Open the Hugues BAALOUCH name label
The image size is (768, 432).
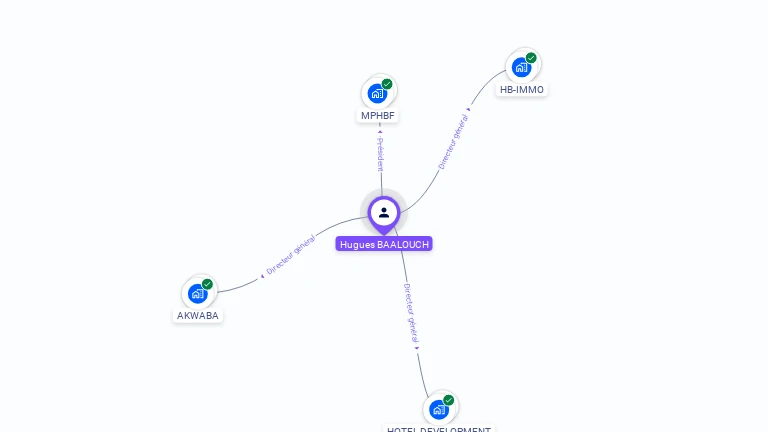(x=384, y=244)
